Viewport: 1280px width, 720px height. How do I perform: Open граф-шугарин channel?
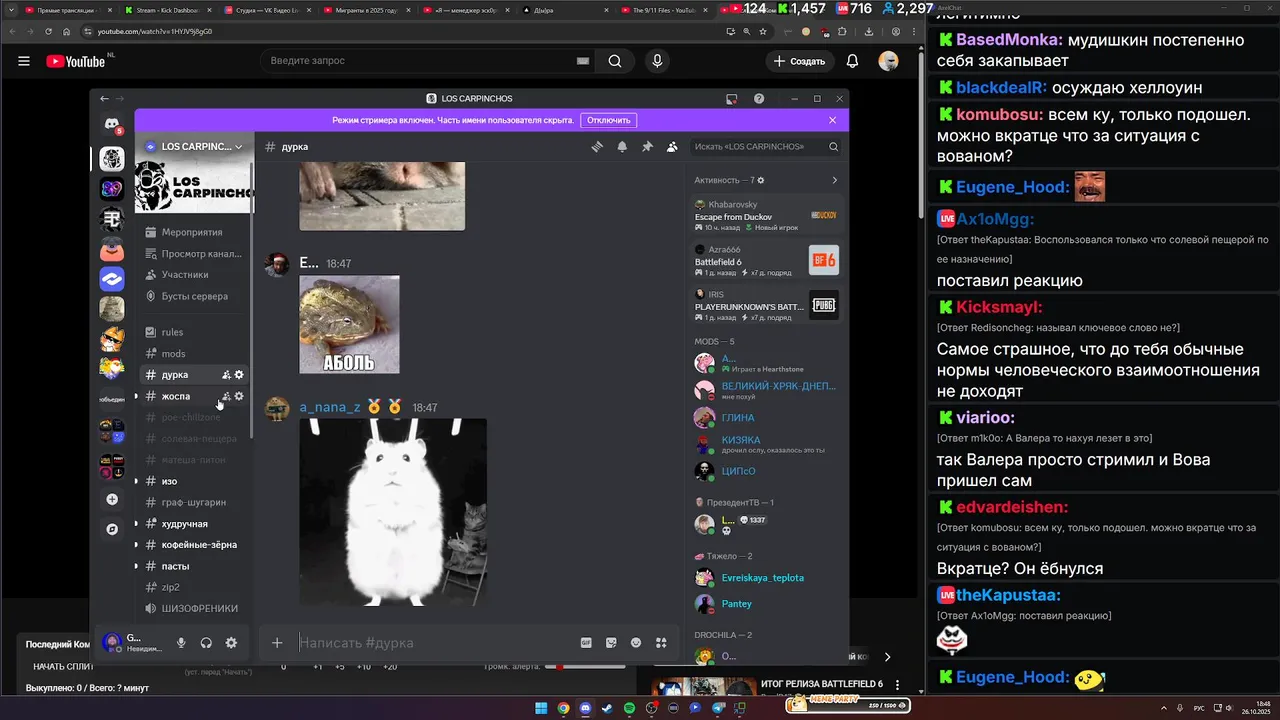pyautogui.click(x=193, y=502)
